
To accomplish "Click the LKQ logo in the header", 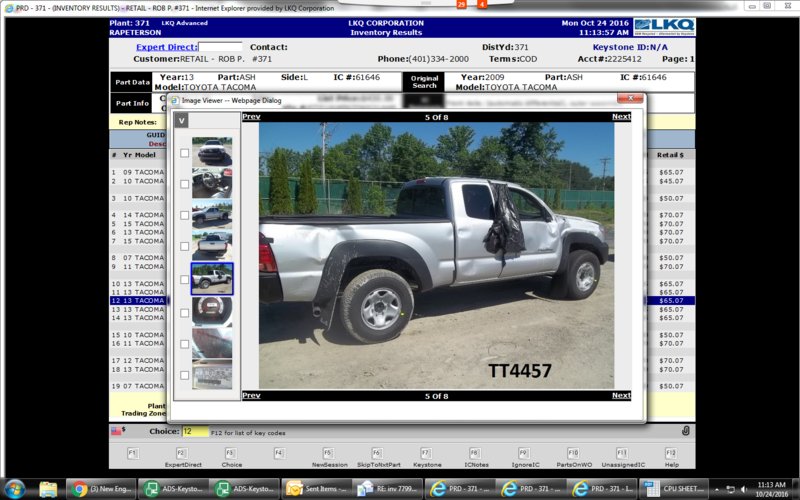I will (664, 27).
